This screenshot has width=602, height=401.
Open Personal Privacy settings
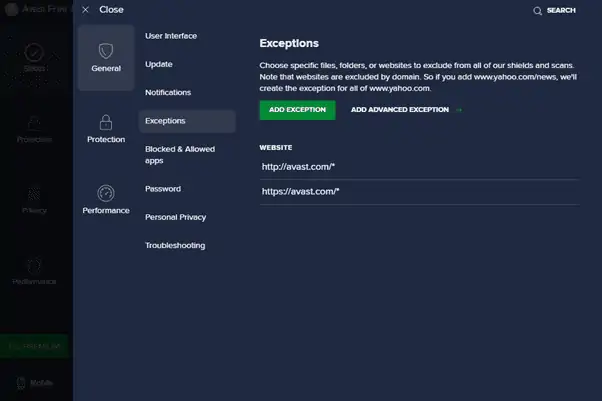pyautogui.click(x=175, y=217)
